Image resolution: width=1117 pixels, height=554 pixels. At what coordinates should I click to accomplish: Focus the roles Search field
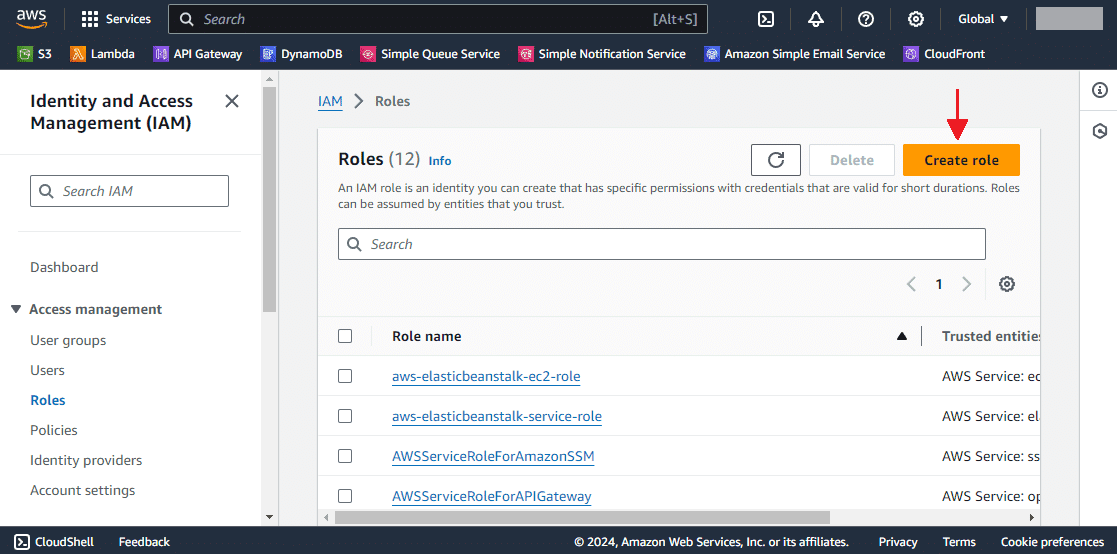[x=661, y=244]
